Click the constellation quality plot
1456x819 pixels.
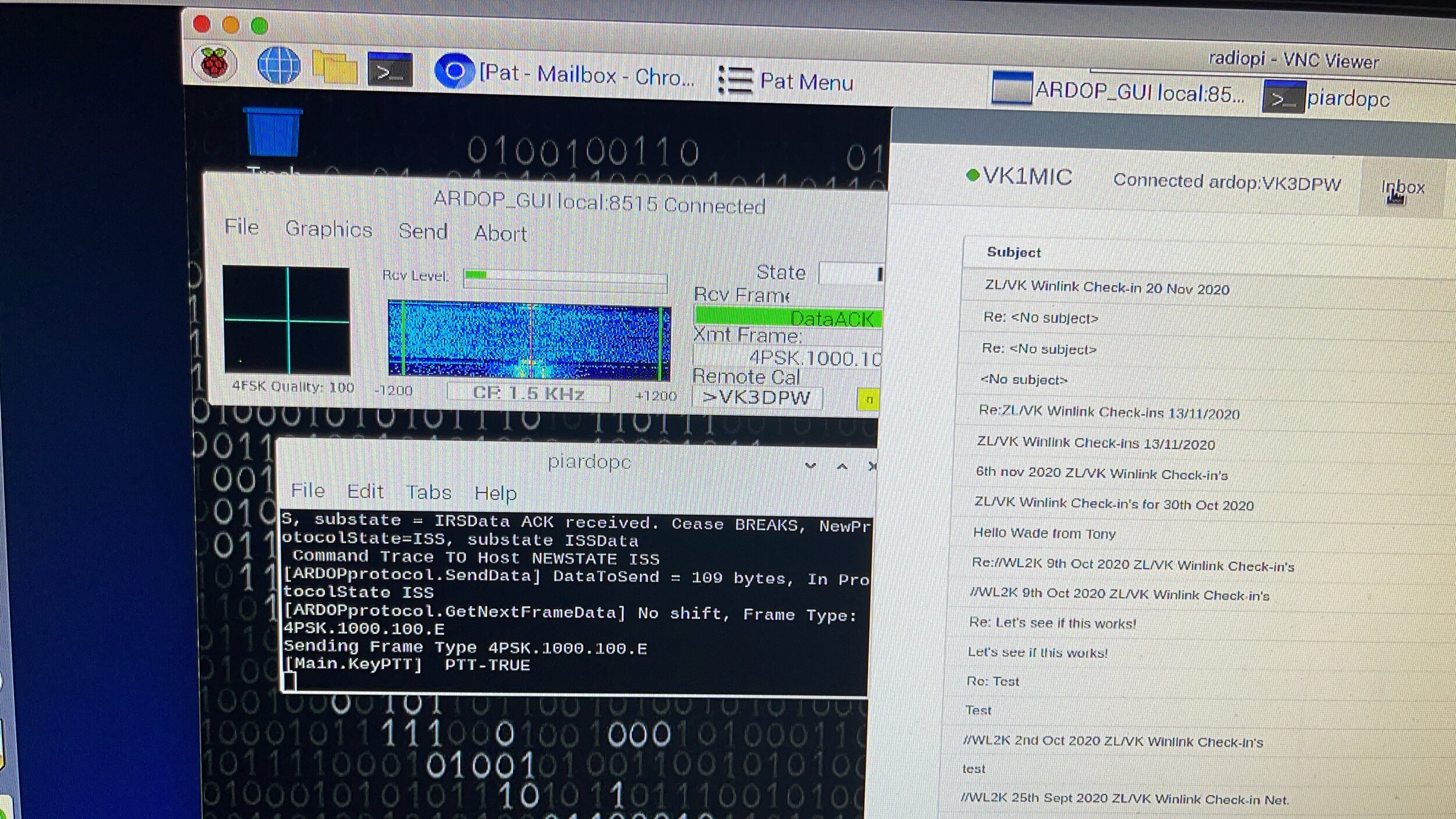(287, 320)
